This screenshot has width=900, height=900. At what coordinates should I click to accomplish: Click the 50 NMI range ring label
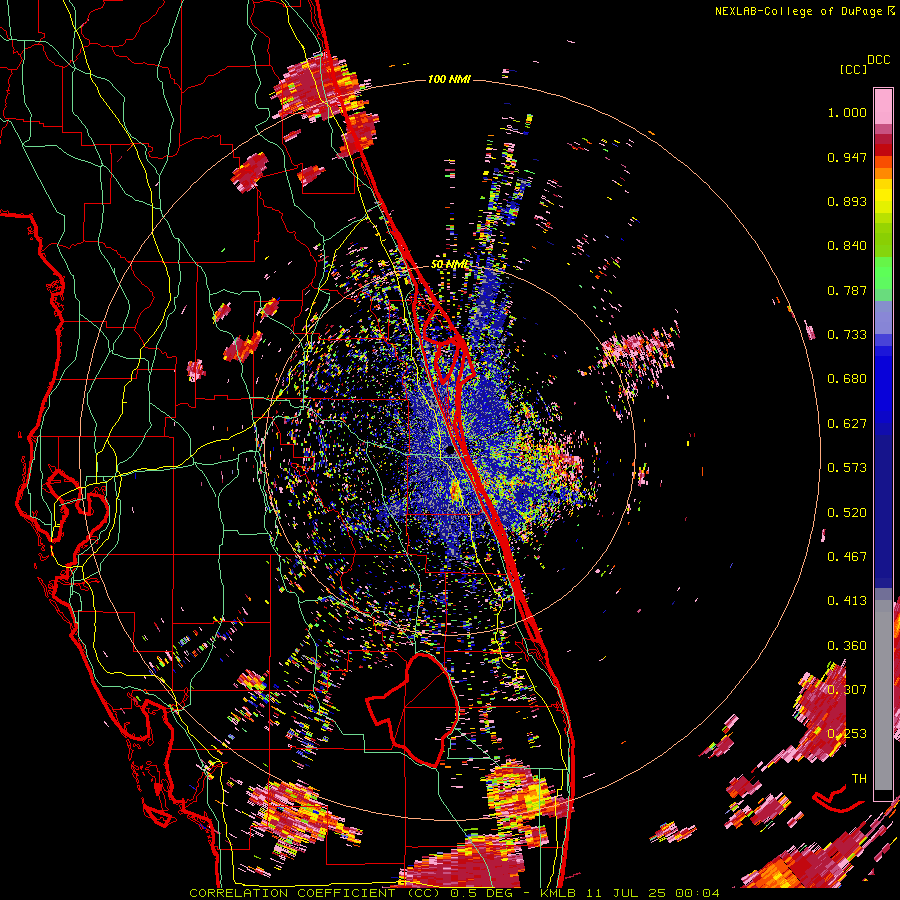point(449,265)
